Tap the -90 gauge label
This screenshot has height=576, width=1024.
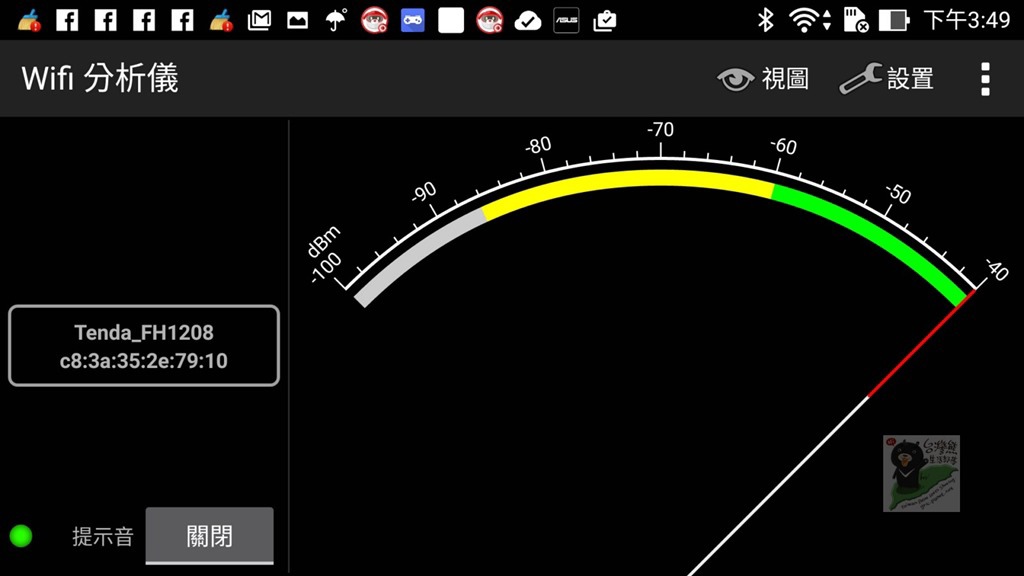[424, 191]
